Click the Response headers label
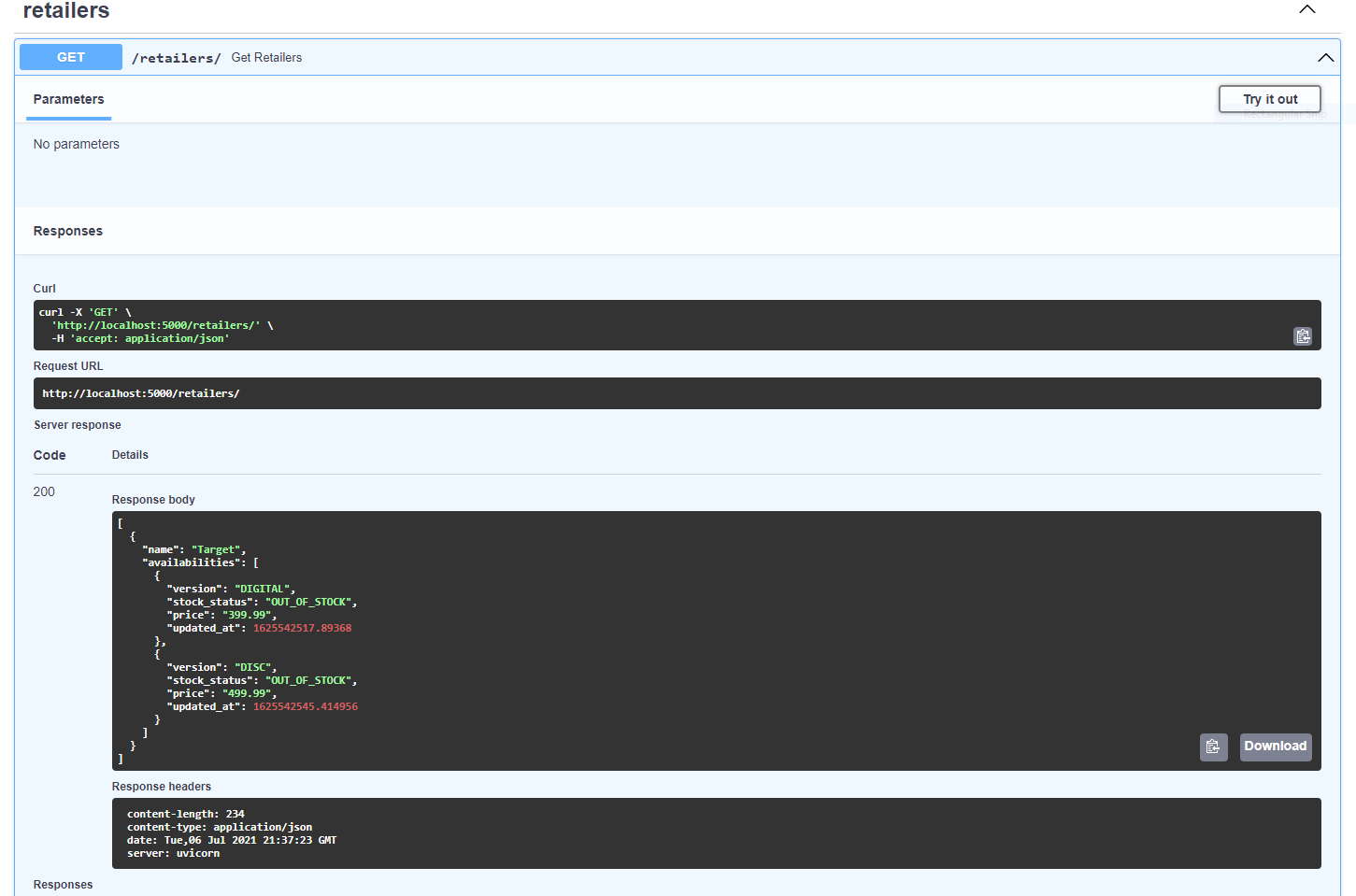This screenshot has width=1356, height=896. tap(162, 787)
